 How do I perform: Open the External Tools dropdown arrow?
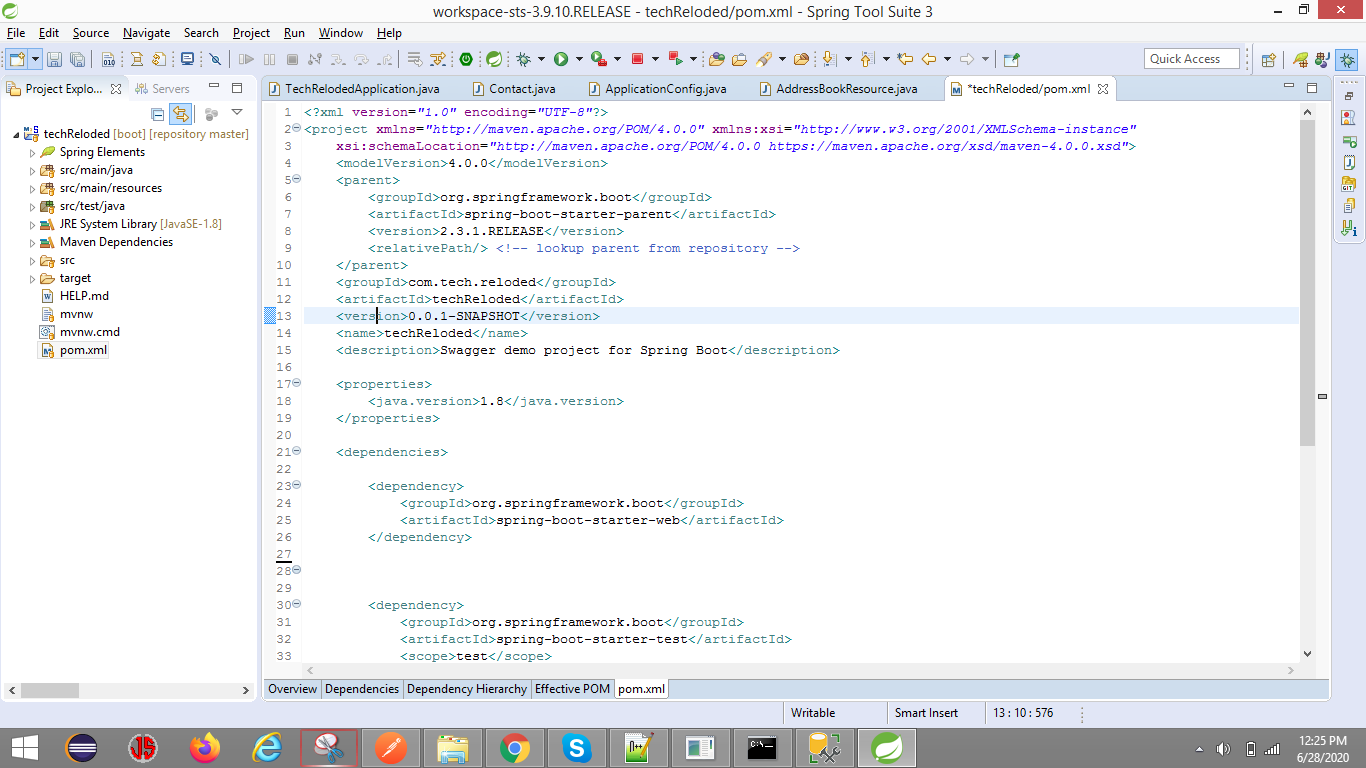(x=617, y=59)
